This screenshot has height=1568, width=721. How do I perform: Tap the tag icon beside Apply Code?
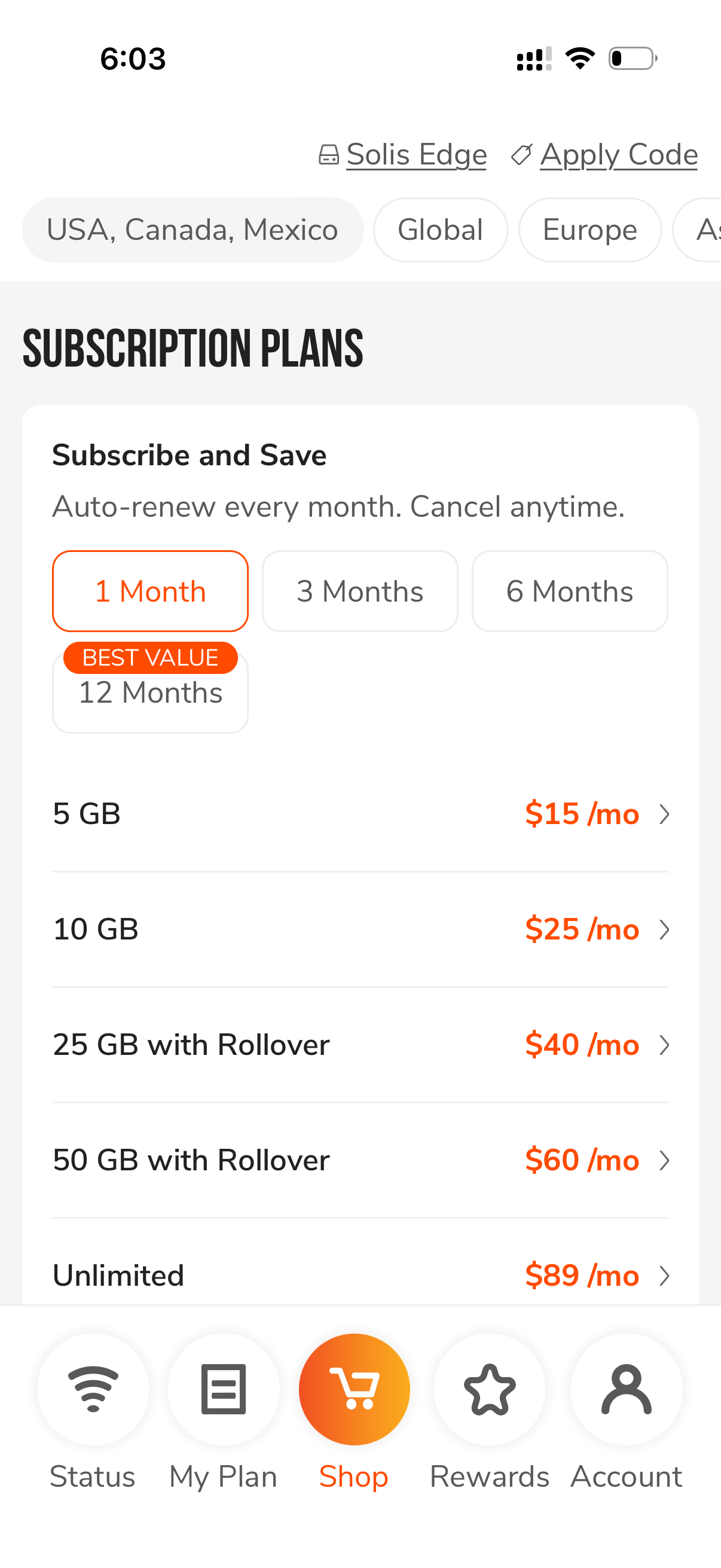[x=521, y=155]
